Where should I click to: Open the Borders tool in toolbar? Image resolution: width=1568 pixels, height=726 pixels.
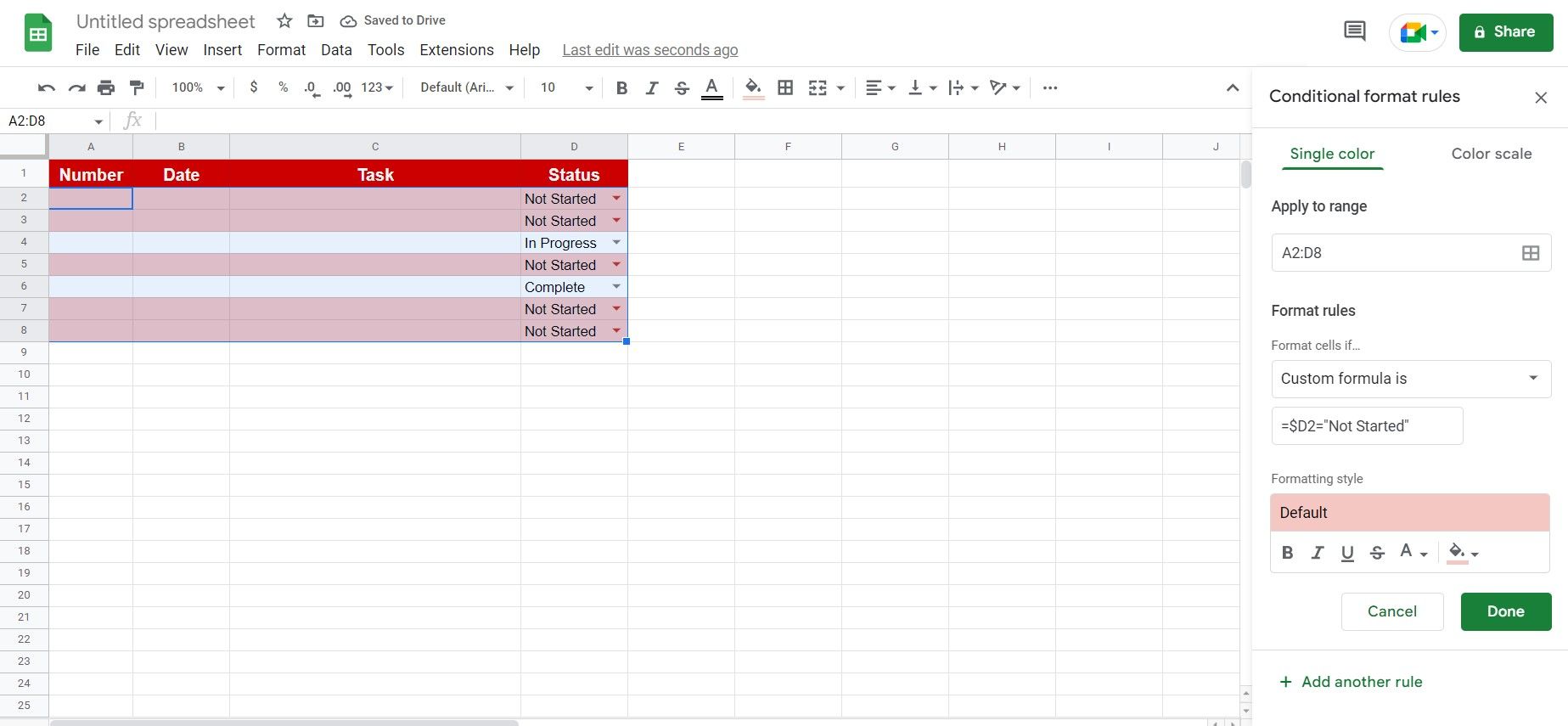[x=785, y=87]
